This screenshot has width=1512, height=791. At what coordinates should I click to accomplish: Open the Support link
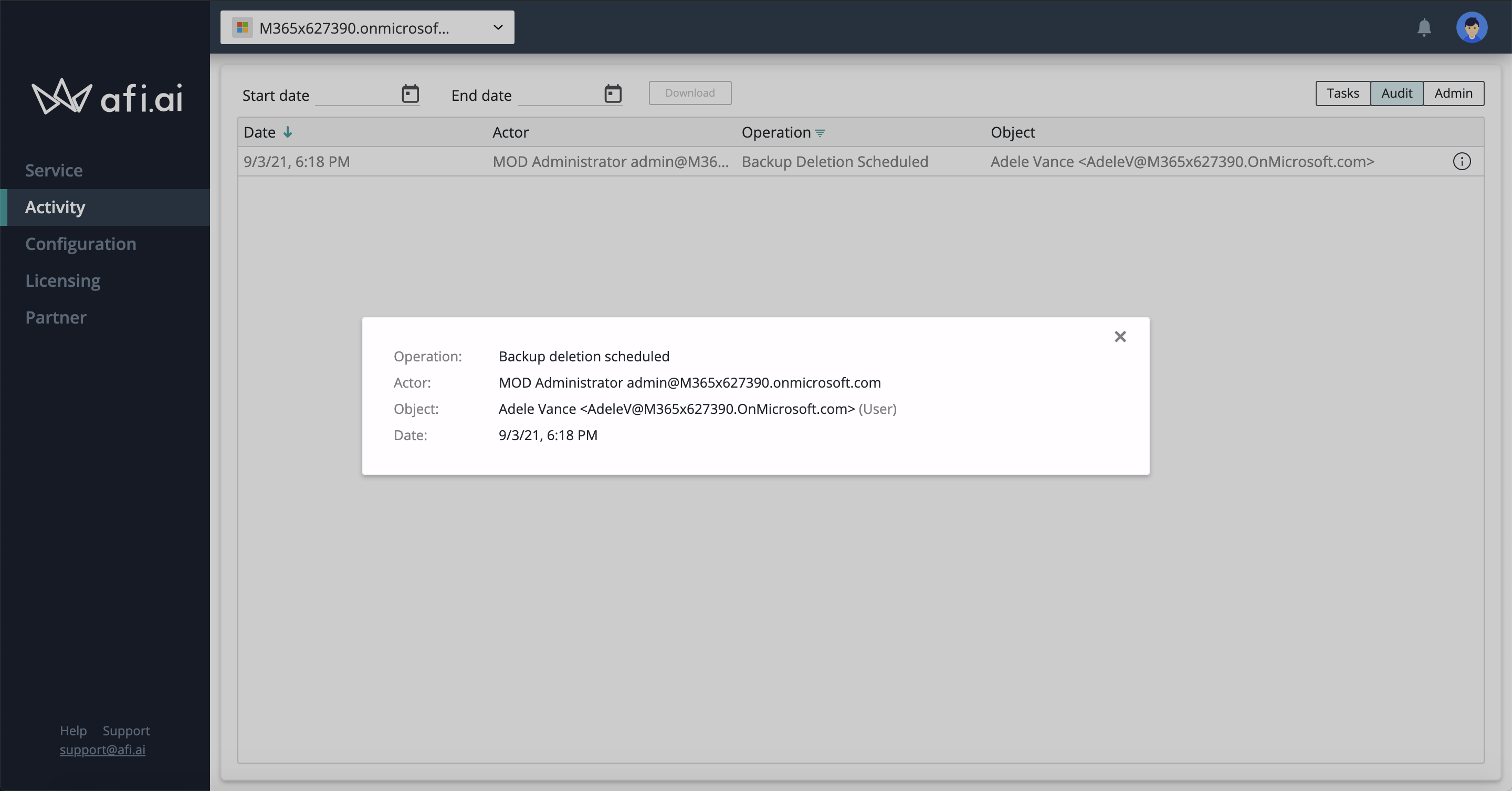(x=126, y=731)
